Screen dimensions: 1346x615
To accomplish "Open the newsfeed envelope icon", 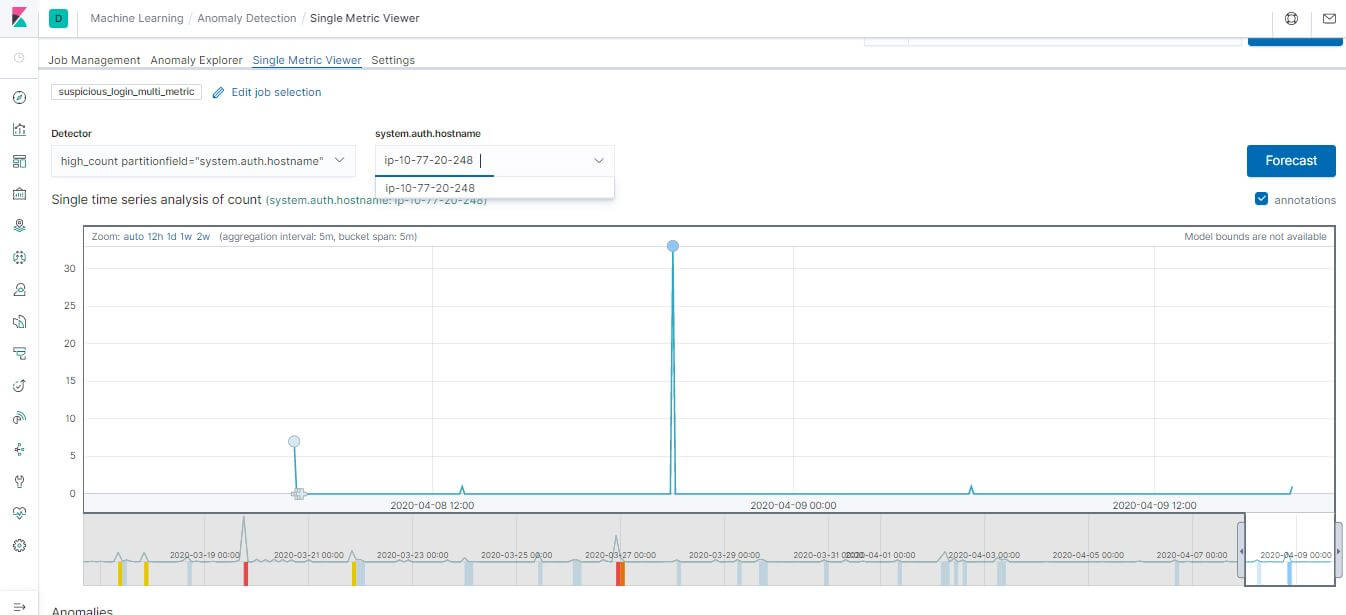I will 1330,19.
